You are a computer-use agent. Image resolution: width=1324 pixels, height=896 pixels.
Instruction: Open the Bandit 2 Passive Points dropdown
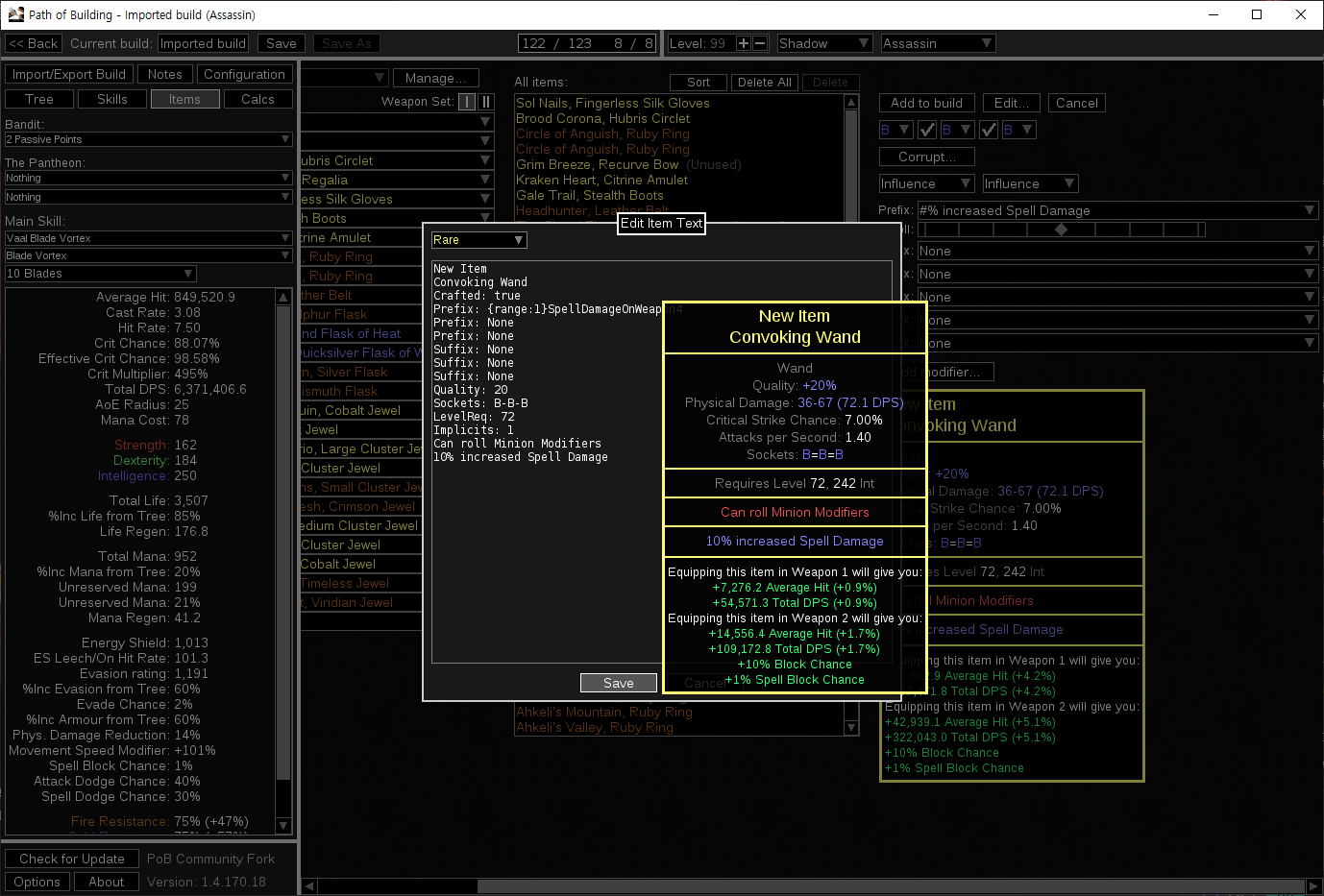point(148,139)
